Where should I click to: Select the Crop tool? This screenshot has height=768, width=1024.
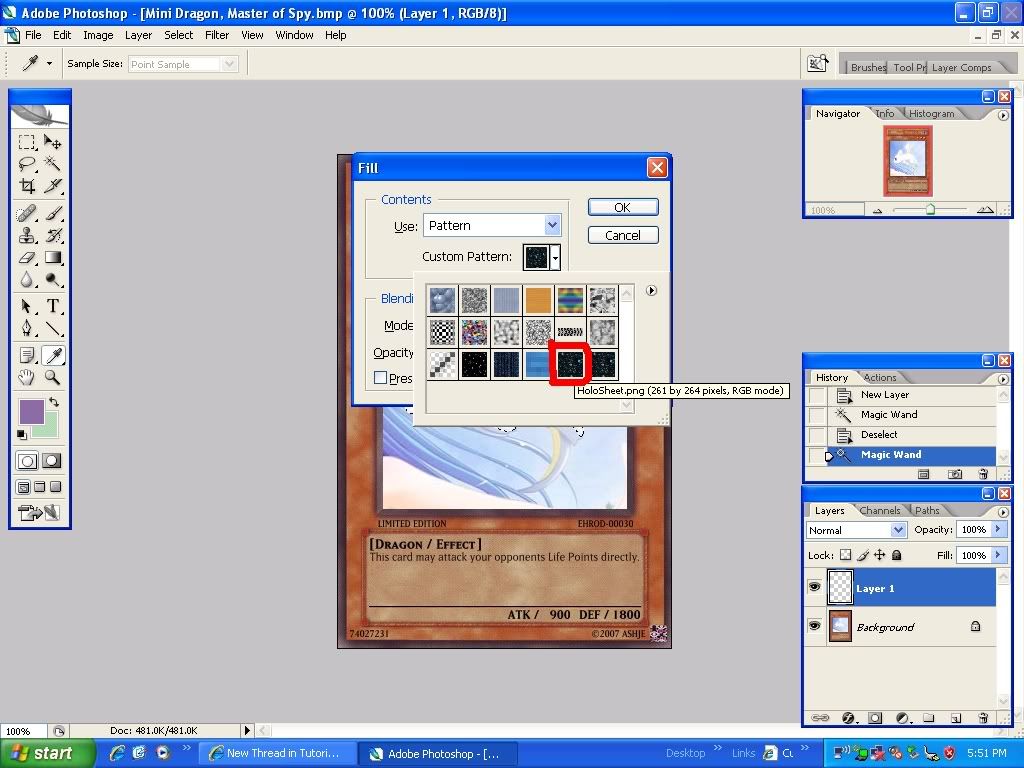pyautogui.click(x=27, y=186)
